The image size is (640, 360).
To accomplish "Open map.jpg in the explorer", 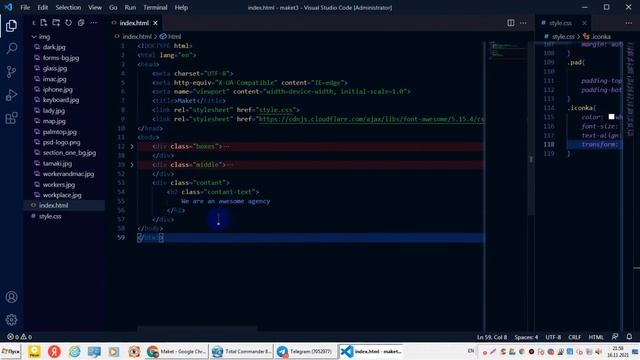I will point(54,121).
